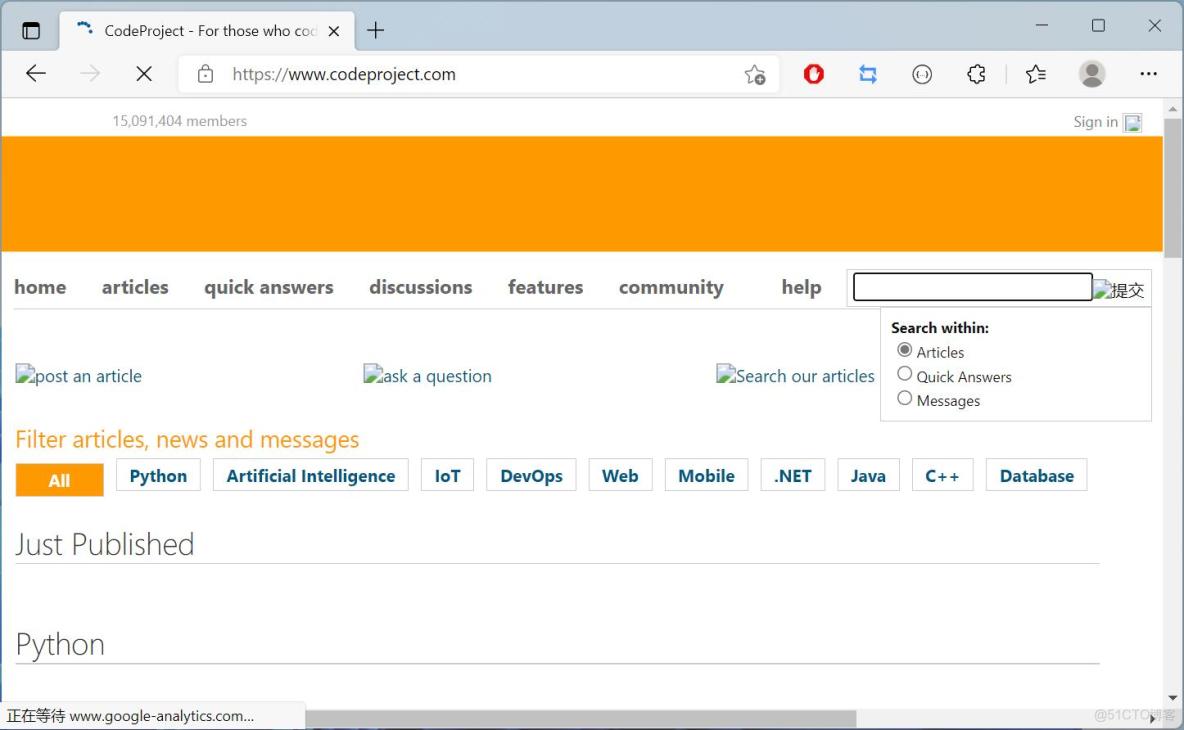Viewport: 1184px width, 730px height.
Task: Open the discussions menu
Action: click(x=421, y=287)
